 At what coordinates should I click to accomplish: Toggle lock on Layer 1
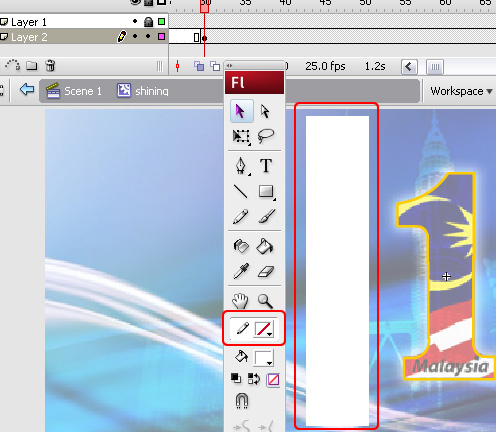point(148,22)
